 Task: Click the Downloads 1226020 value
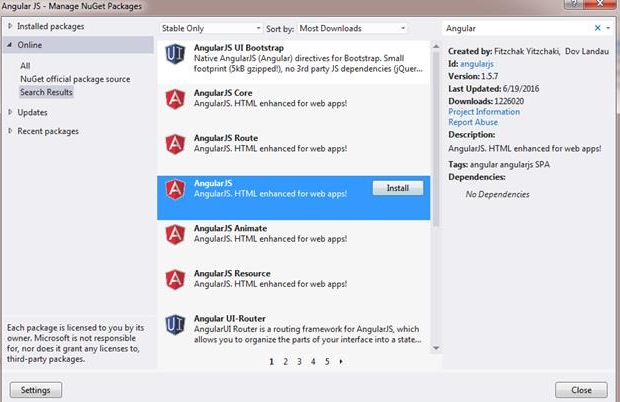[509, 101]
